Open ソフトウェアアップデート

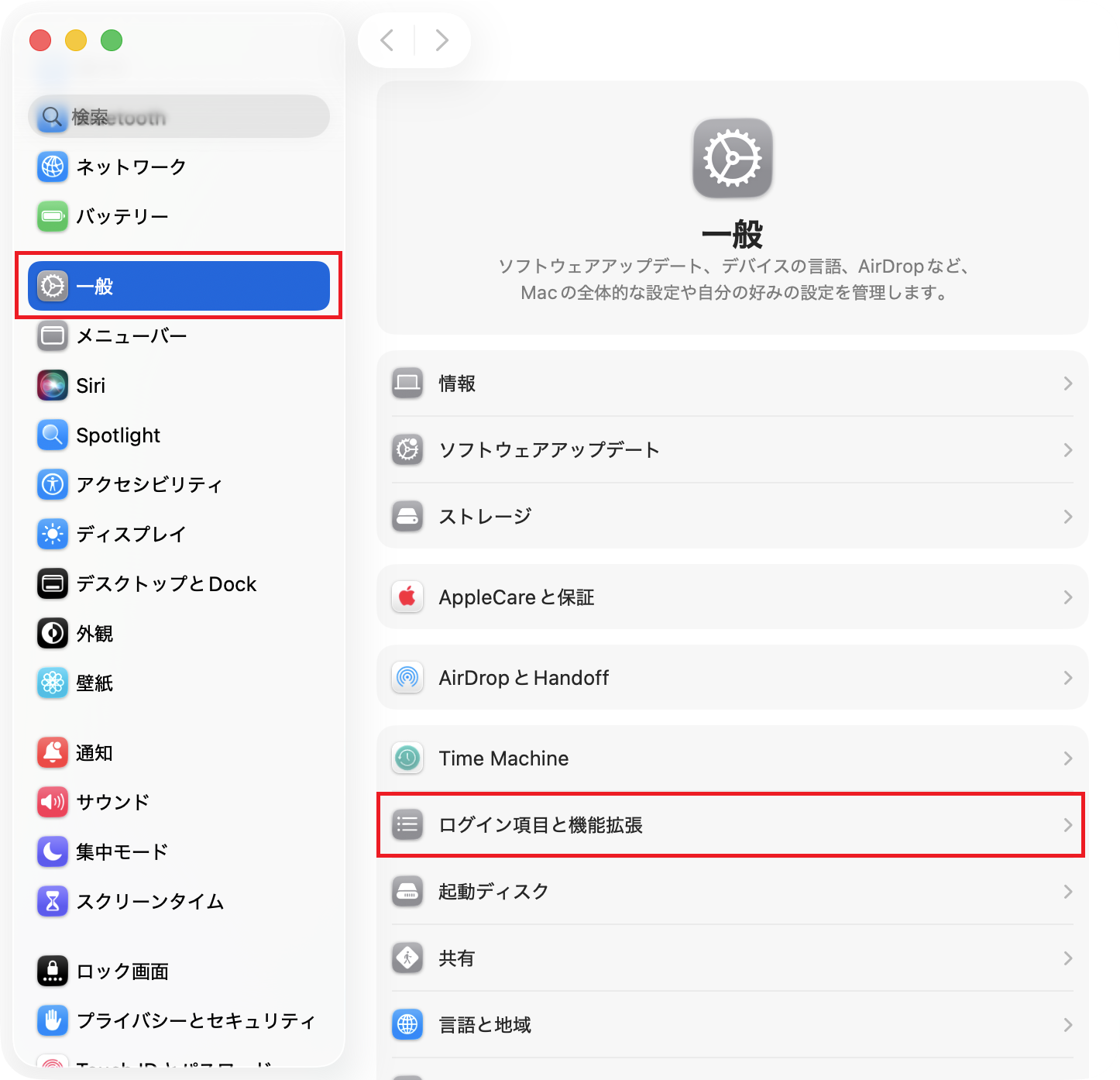[732, 450]
